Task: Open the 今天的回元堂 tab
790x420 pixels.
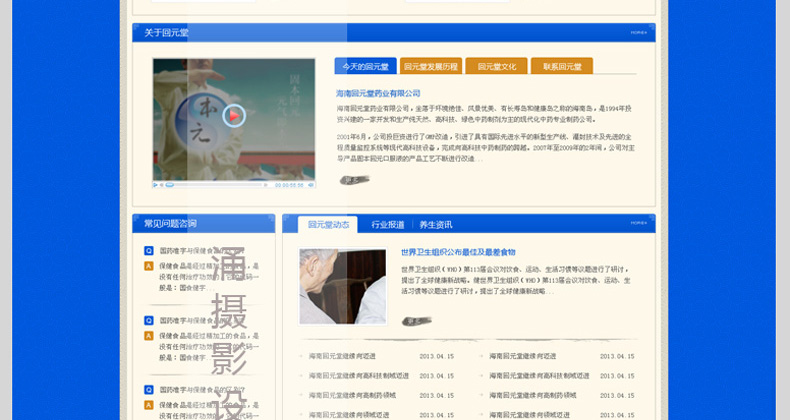Action: pos(366,67)
